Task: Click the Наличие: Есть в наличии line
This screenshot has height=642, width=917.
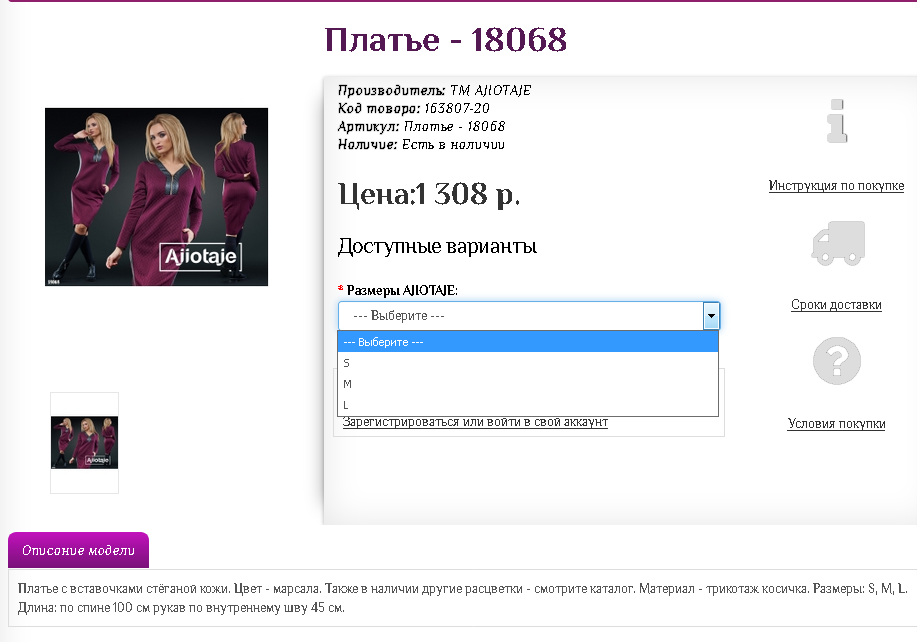Action: [421, 144]
